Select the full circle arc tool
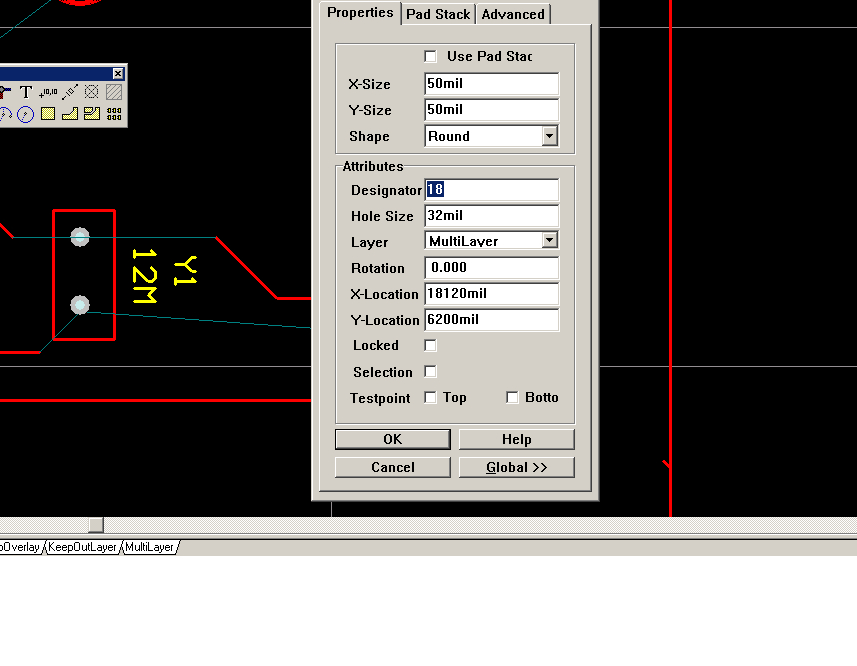The height and width of the screenshot is (666, 857). click(26, 114)
